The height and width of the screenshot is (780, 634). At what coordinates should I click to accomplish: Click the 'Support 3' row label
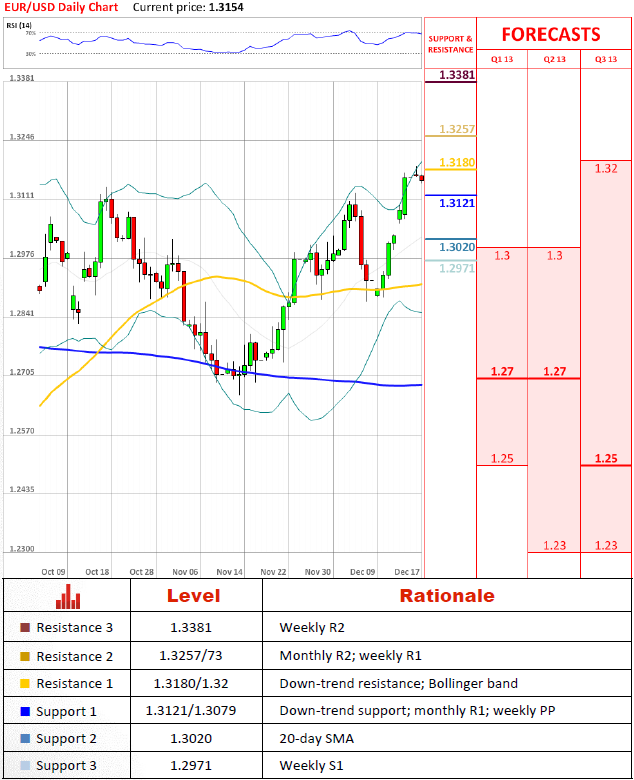click(x=66, y=766)
